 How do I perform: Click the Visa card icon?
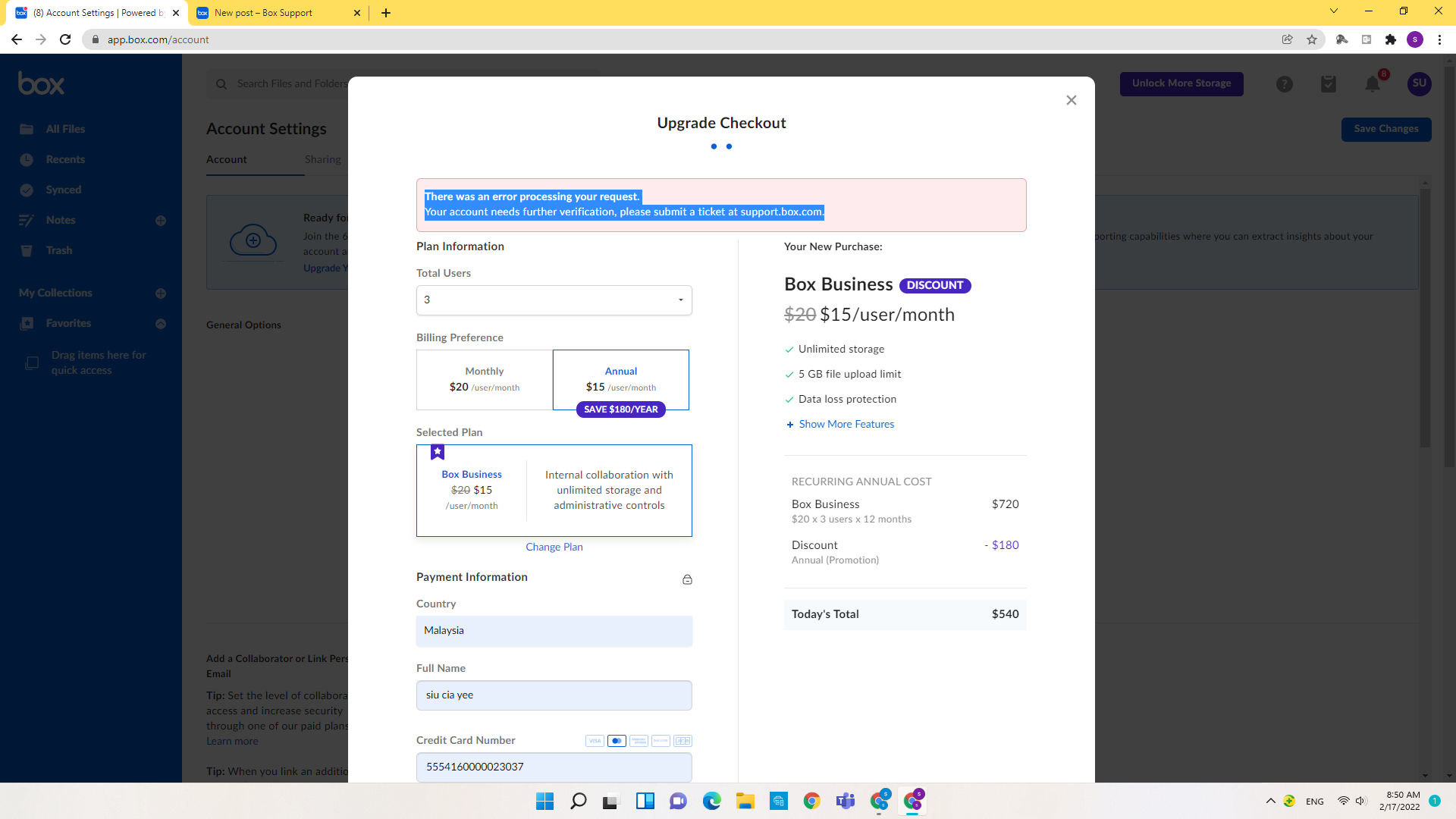point(595,741)
